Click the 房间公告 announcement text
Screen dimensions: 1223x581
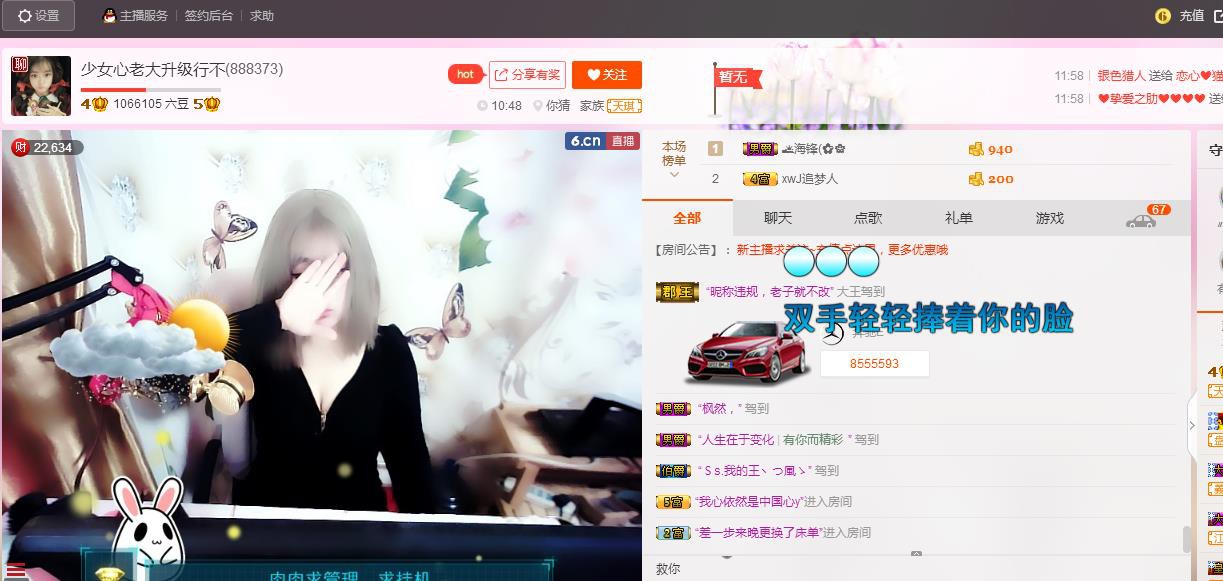[x=842, y=250]
